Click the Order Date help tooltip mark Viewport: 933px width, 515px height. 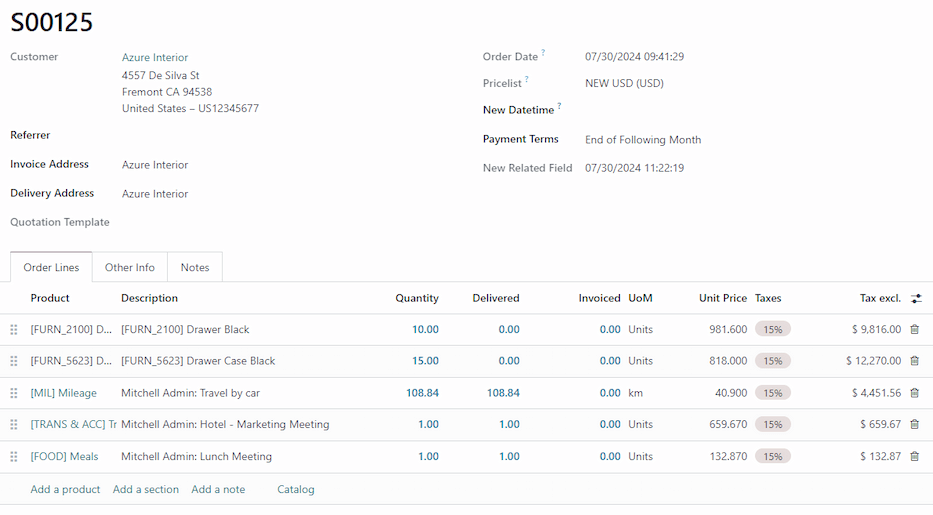click(x=544, y=53)
